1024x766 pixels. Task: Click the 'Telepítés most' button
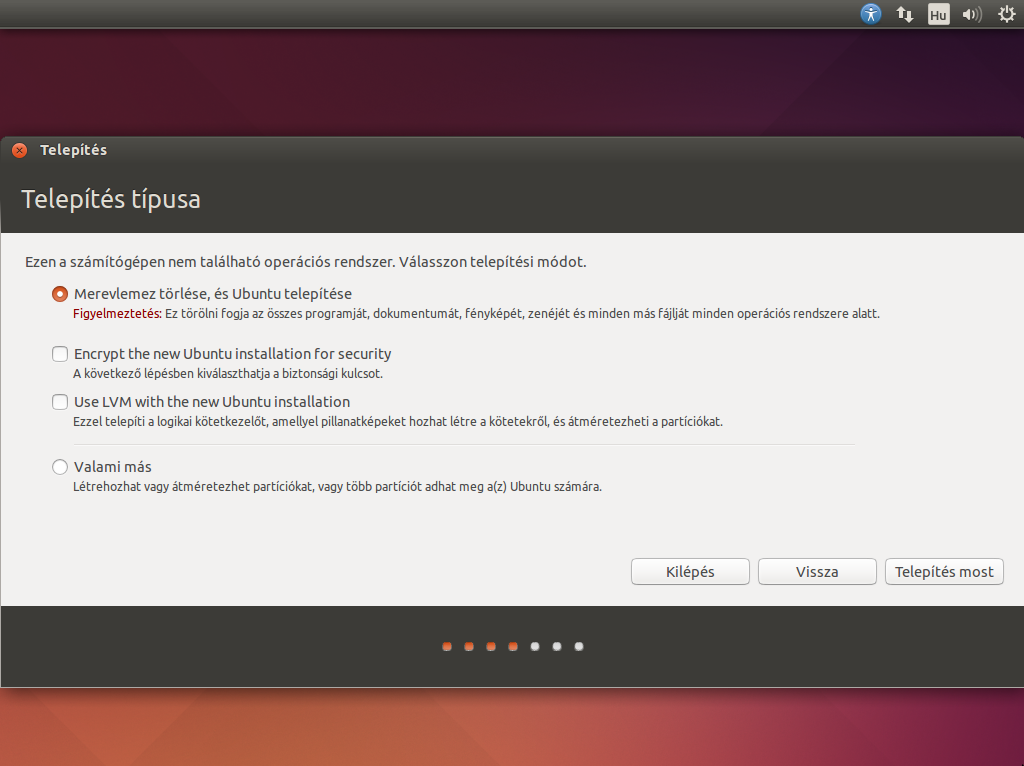tap(944, 572)
